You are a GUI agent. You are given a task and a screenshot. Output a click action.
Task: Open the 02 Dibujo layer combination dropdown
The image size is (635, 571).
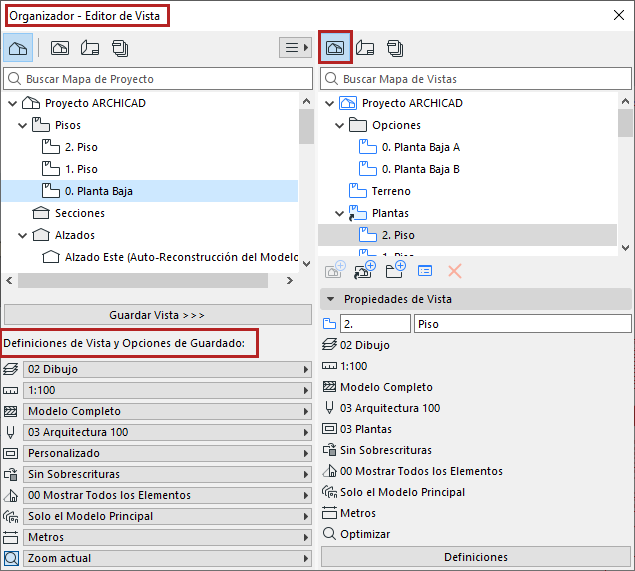(167, 369)
